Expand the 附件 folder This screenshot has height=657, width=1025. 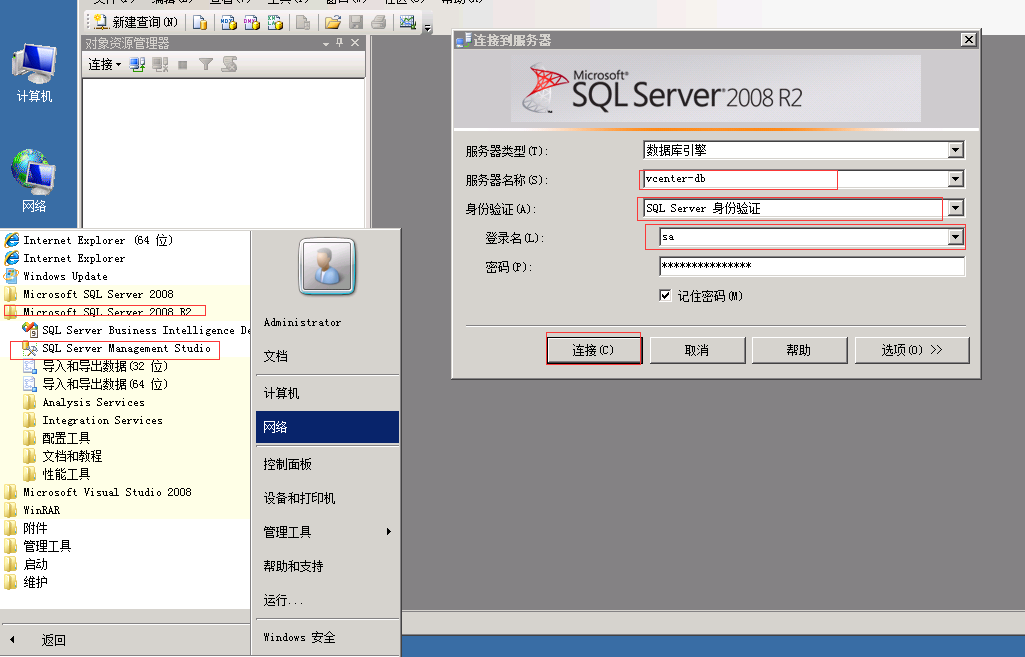(26, 528)
